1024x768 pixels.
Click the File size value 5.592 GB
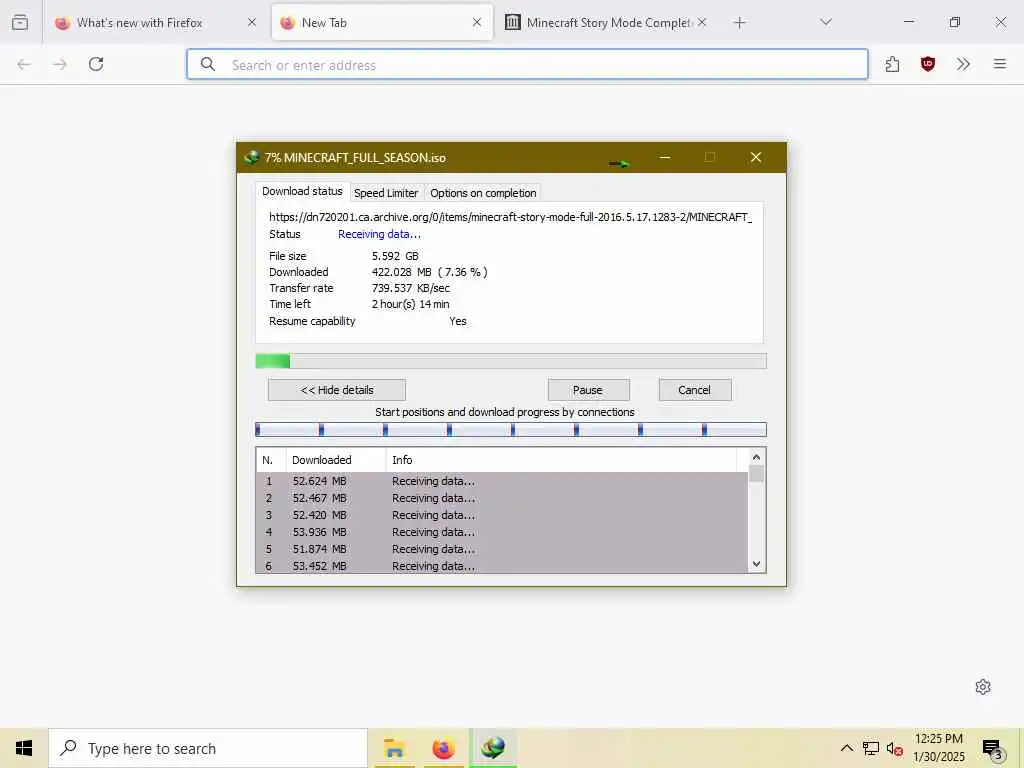(395, 256)
